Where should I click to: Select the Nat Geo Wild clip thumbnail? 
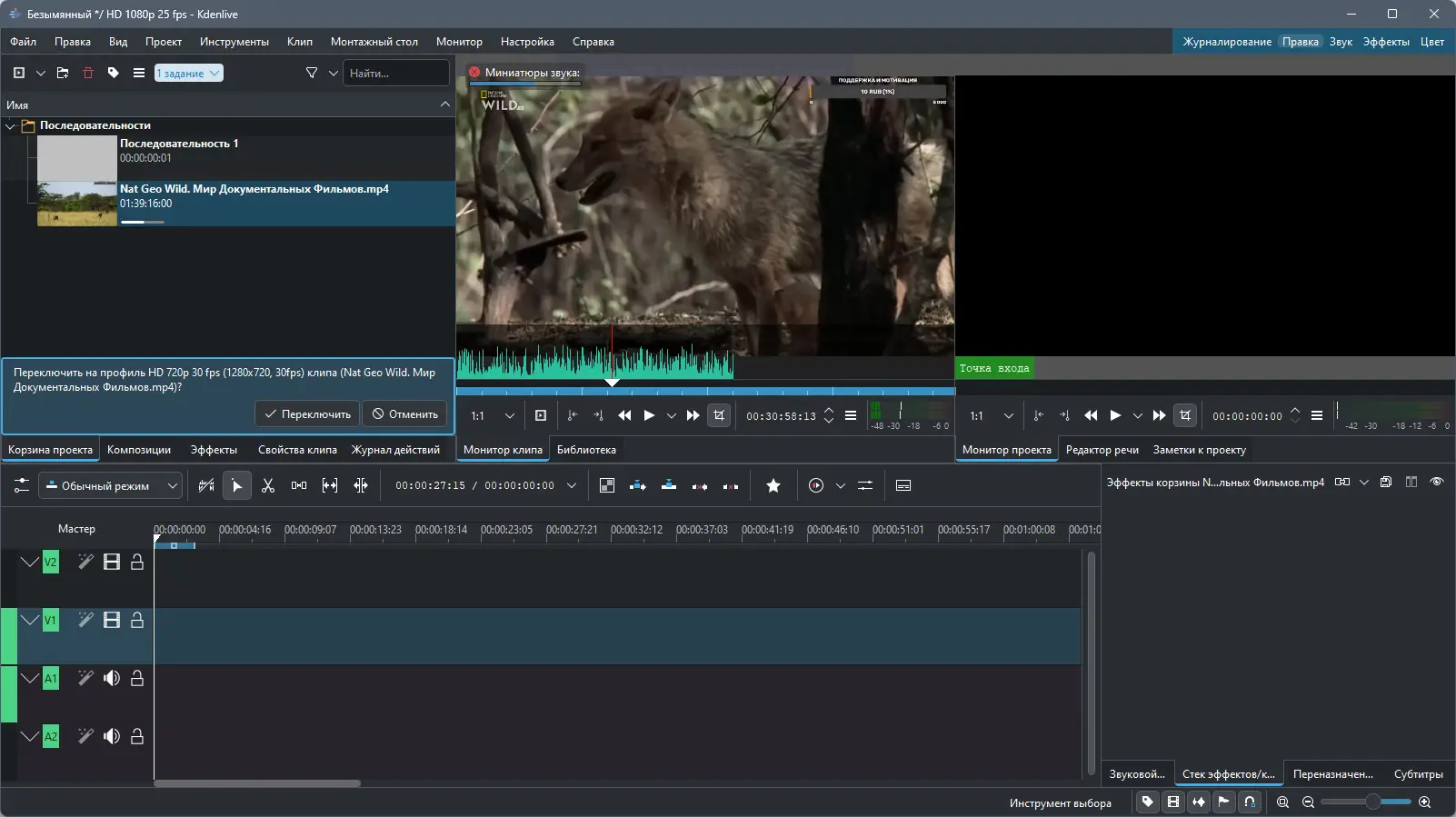point(76,204)
